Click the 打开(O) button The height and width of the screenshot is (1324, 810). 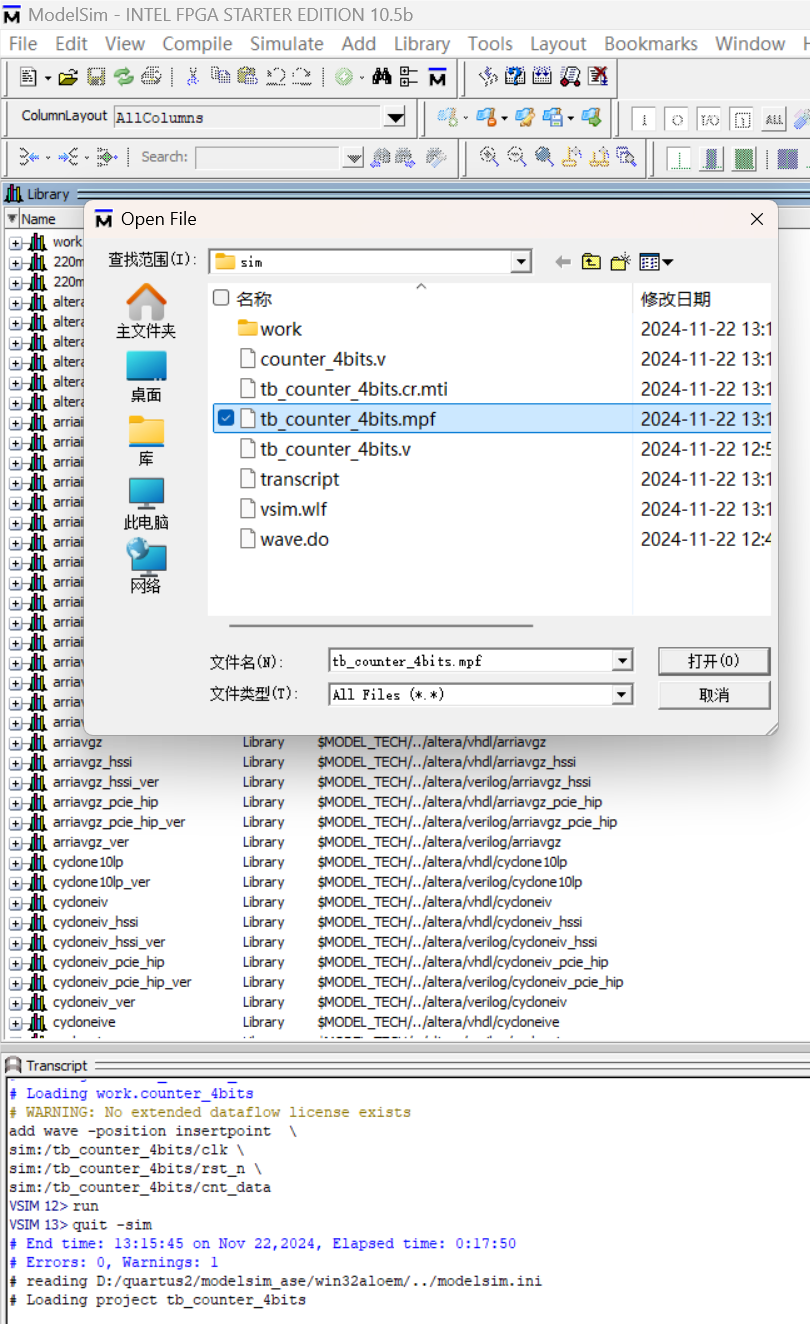[714, 661]
